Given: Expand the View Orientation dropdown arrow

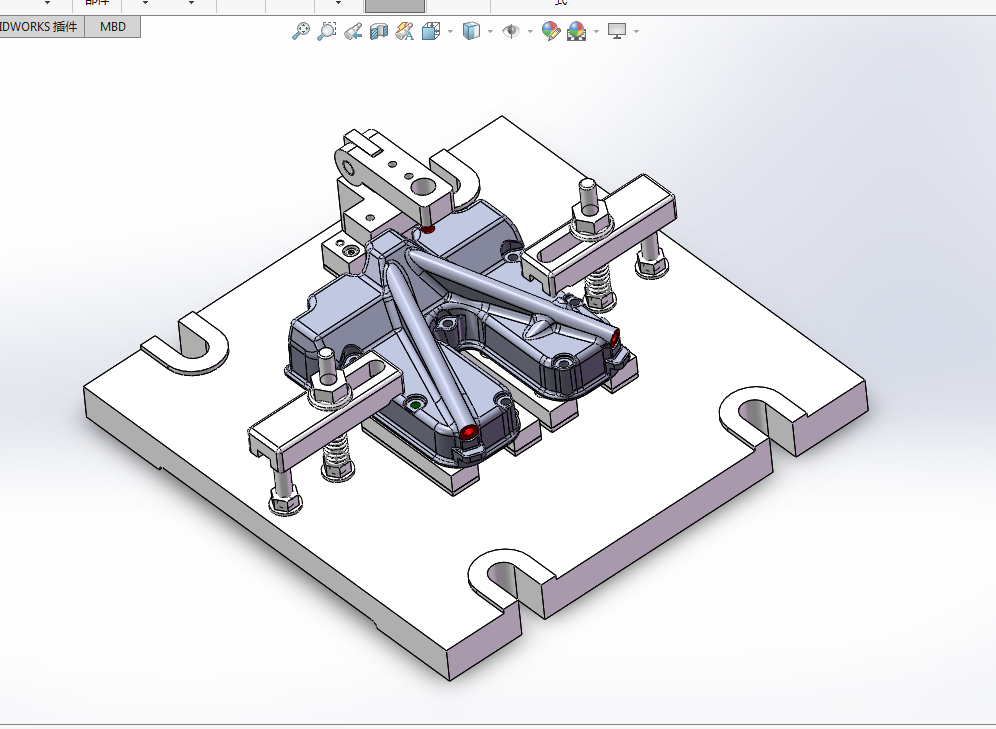Looking at the screenshot, I should (450, 31).
